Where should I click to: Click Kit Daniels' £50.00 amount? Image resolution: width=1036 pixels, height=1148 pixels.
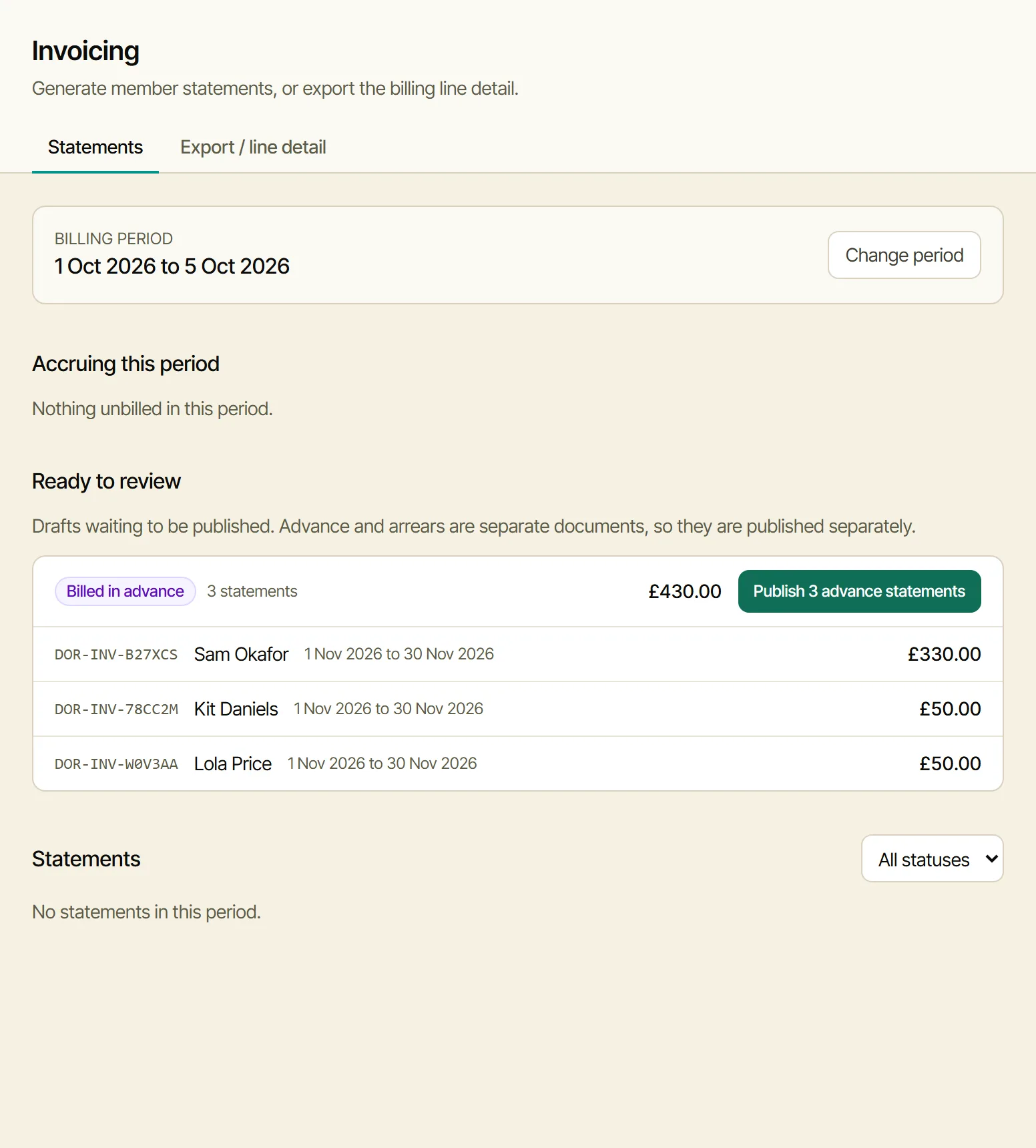pyautogui.click(x=950, y=709)
